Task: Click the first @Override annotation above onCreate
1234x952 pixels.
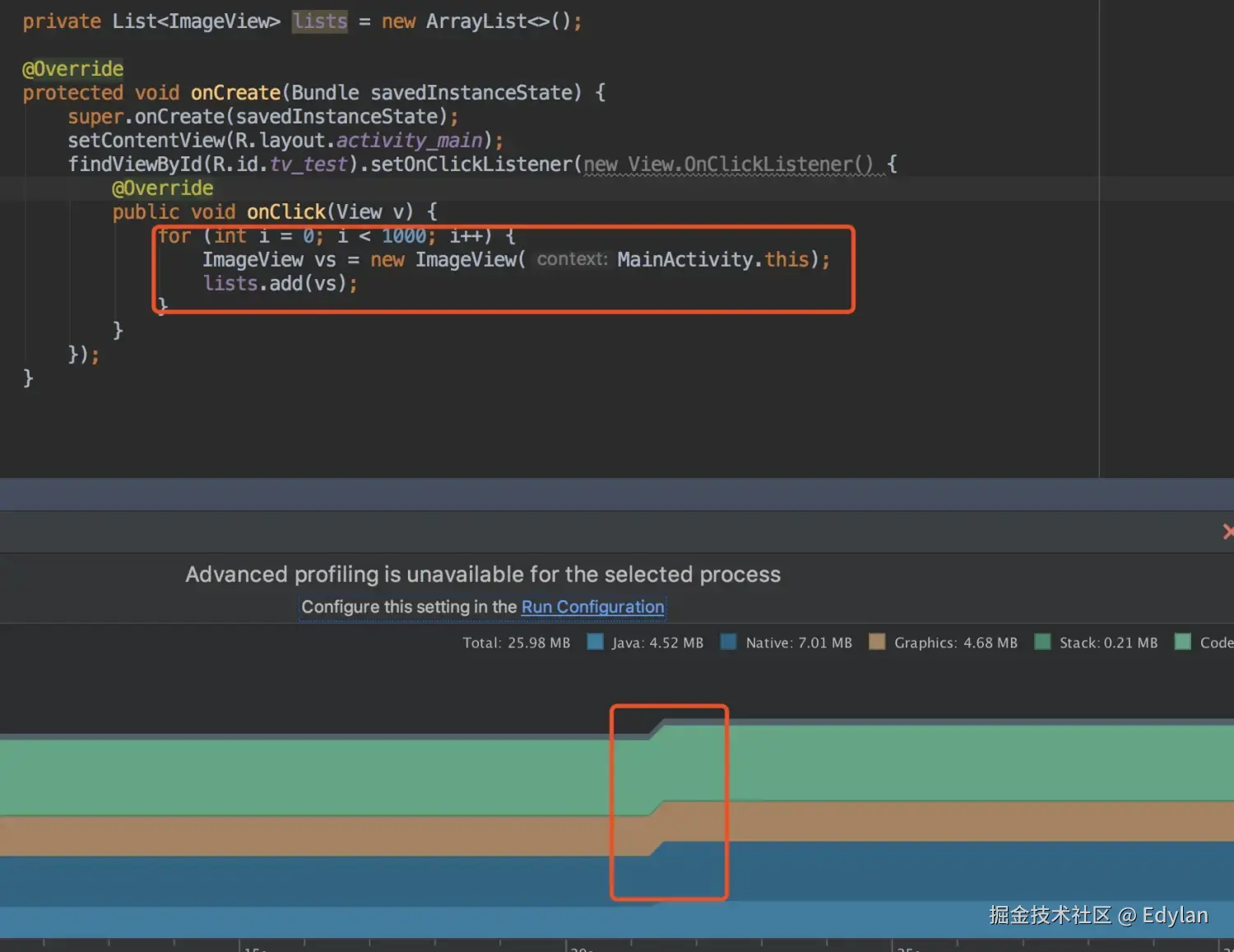Action: [73, 69]
